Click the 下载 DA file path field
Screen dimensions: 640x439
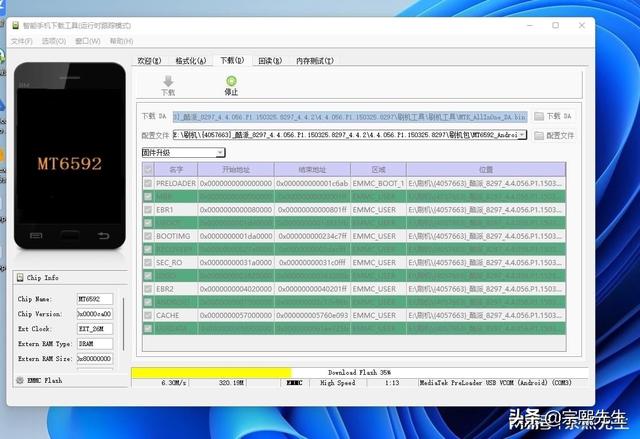[x=350, y=117]
